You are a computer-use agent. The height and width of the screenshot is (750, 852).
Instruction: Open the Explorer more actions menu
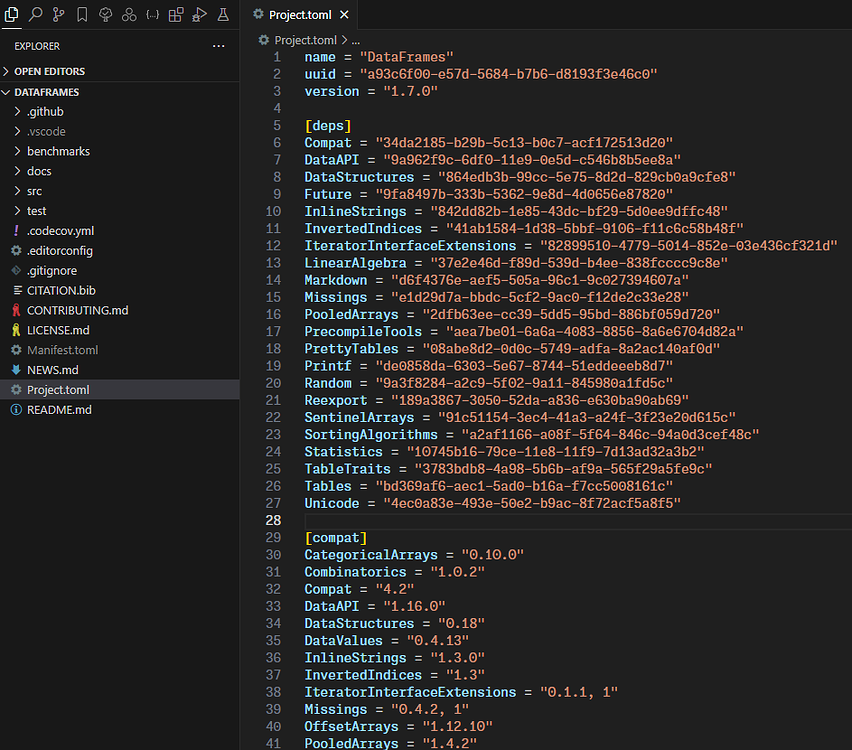tap(219, 45)
